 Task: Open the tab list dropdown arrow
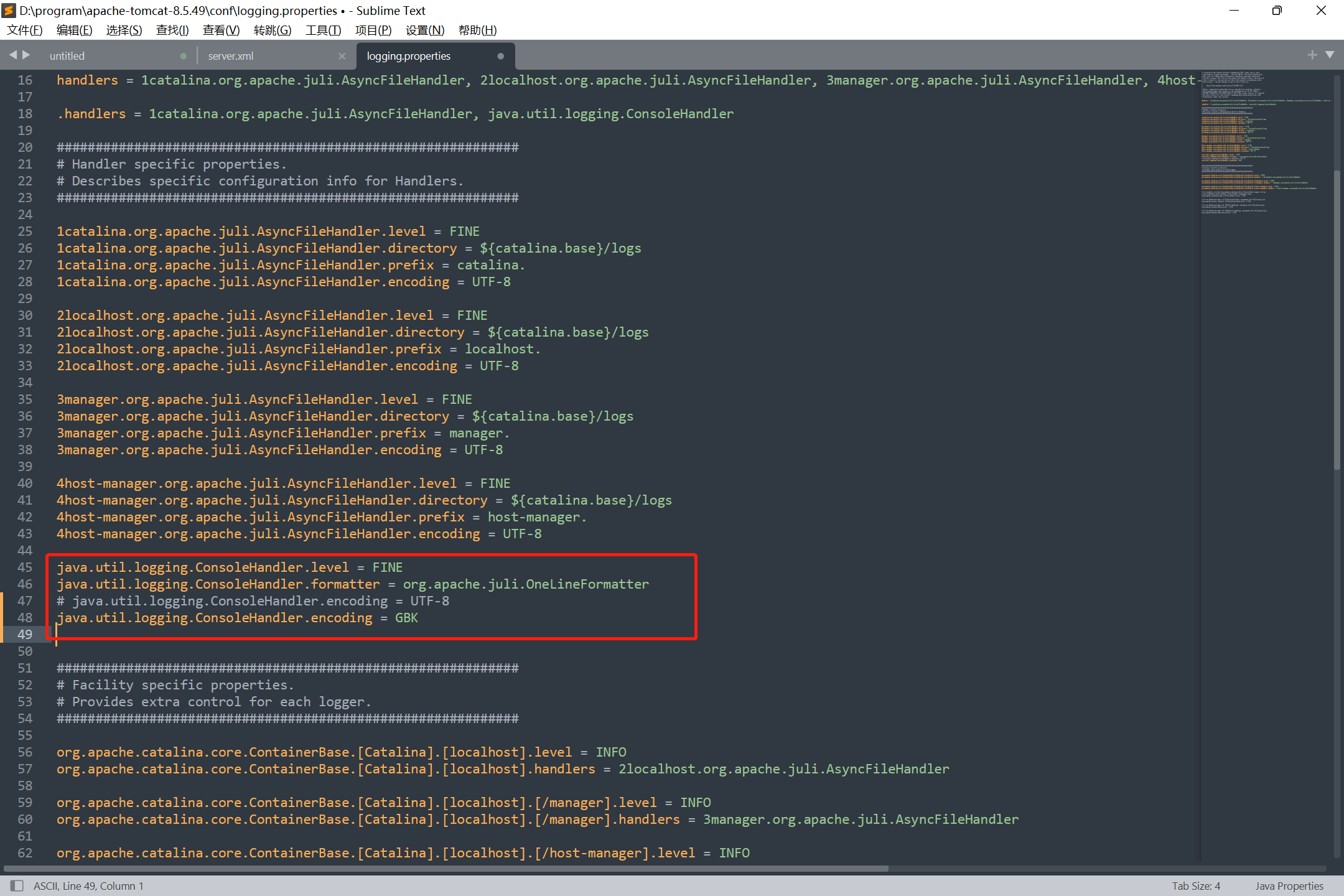1330,55
